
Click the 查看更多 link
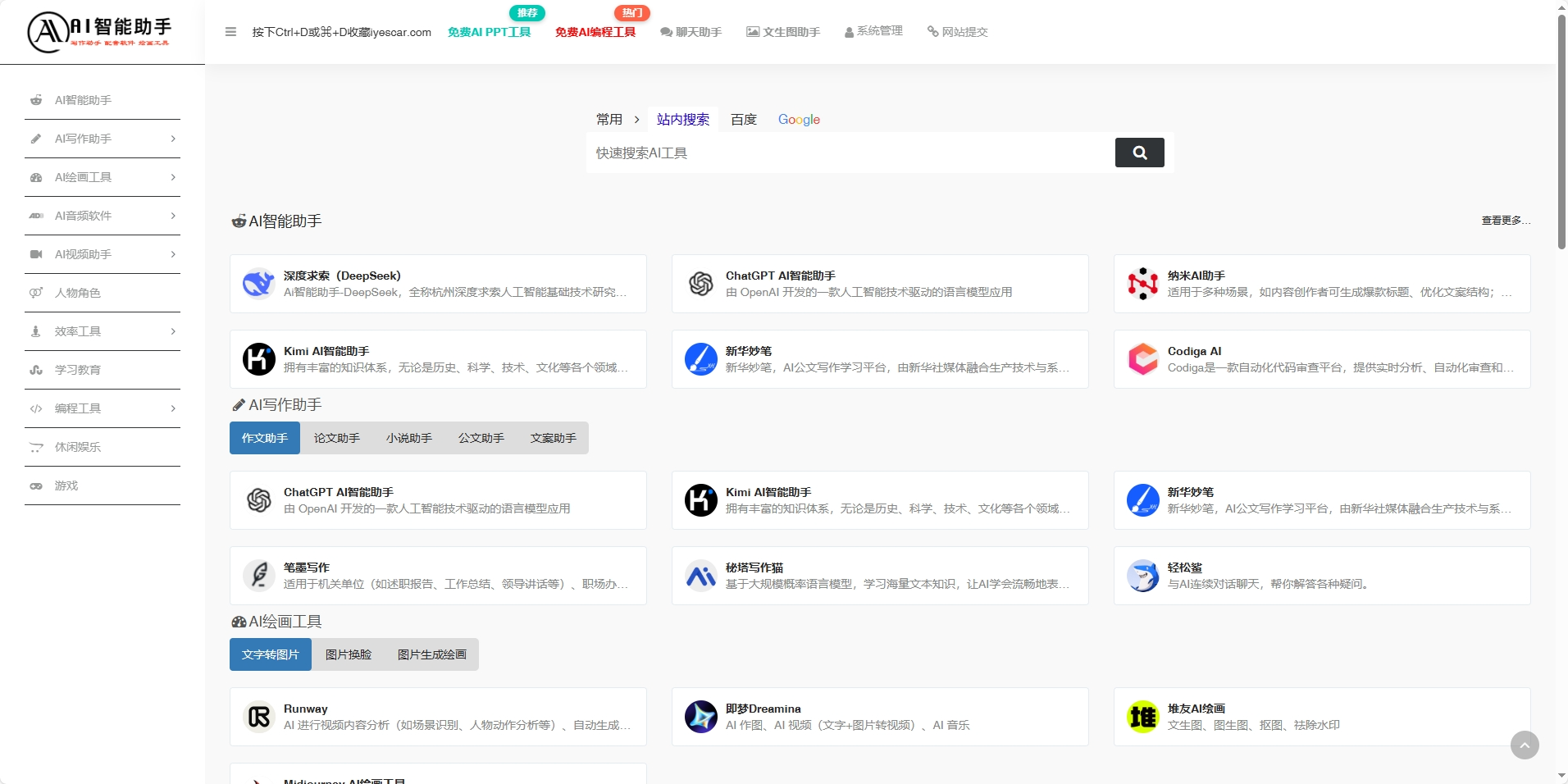click(x=1505, y=221)
